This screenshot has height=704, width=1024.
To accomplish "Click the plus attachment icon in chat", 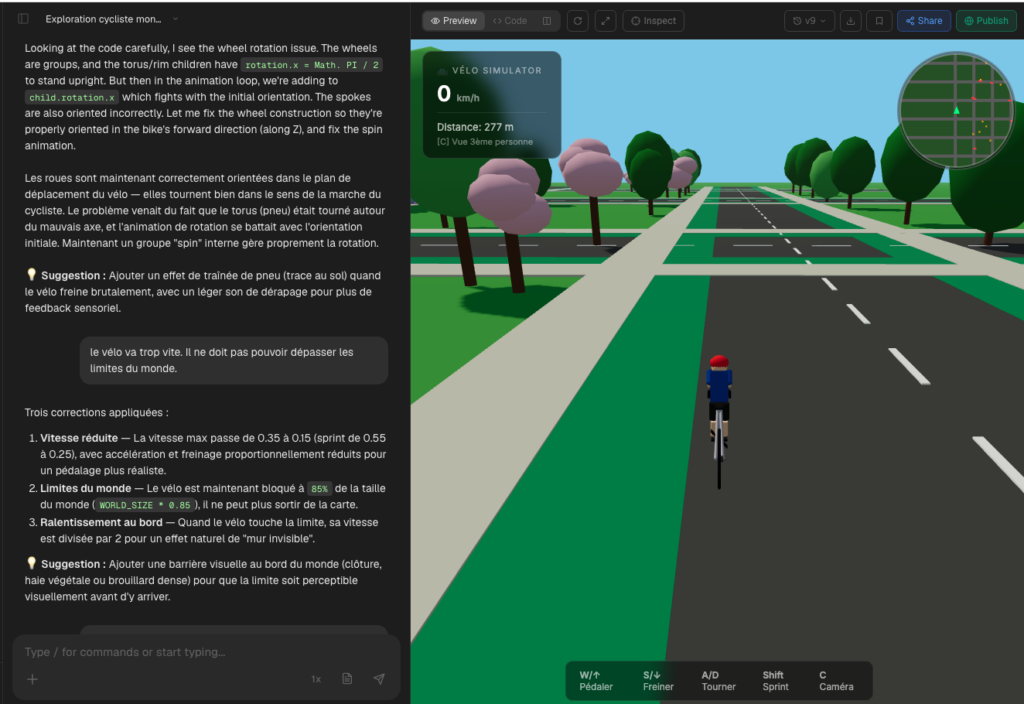I will click(32, 679).
